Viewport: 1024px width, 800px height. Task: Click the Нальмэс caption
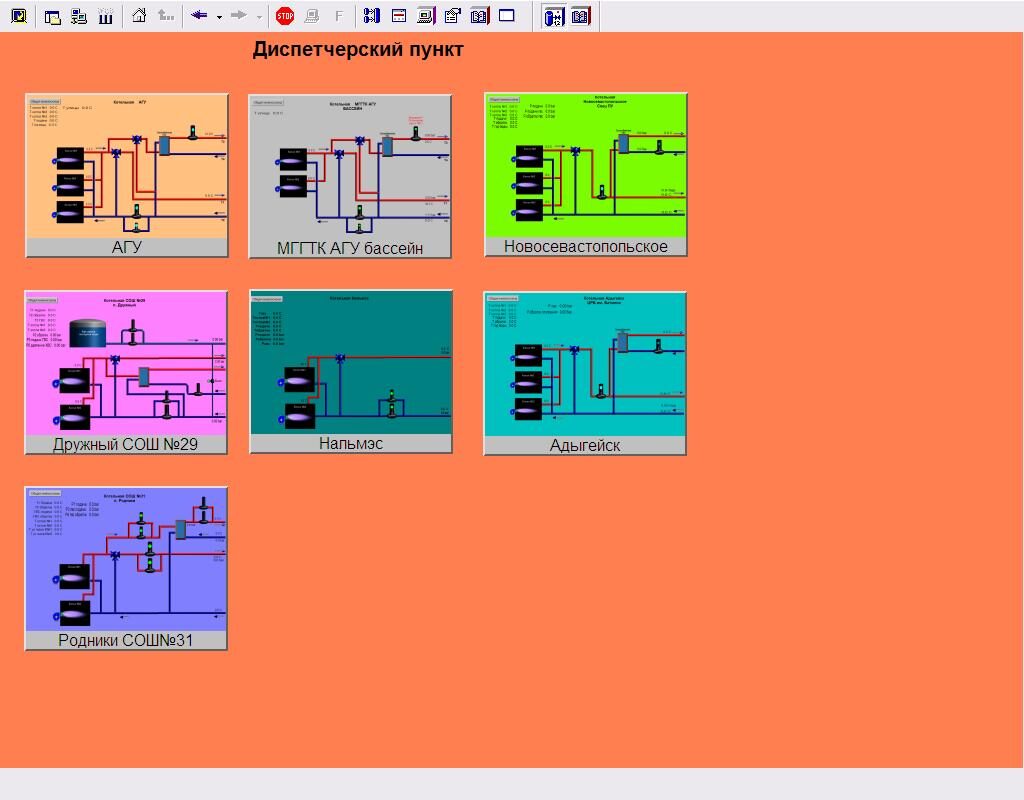pyautogui.click(x=351, y=444)
